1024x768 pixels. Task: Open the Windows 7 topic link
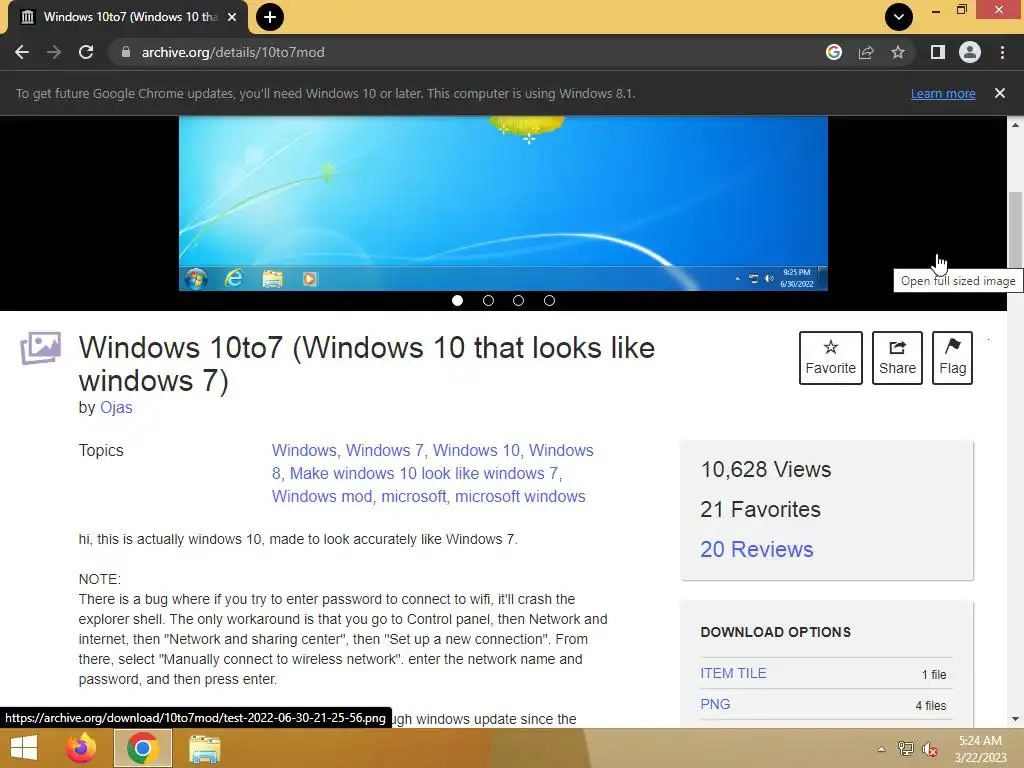pyautogui.click(x=385, y=451)
